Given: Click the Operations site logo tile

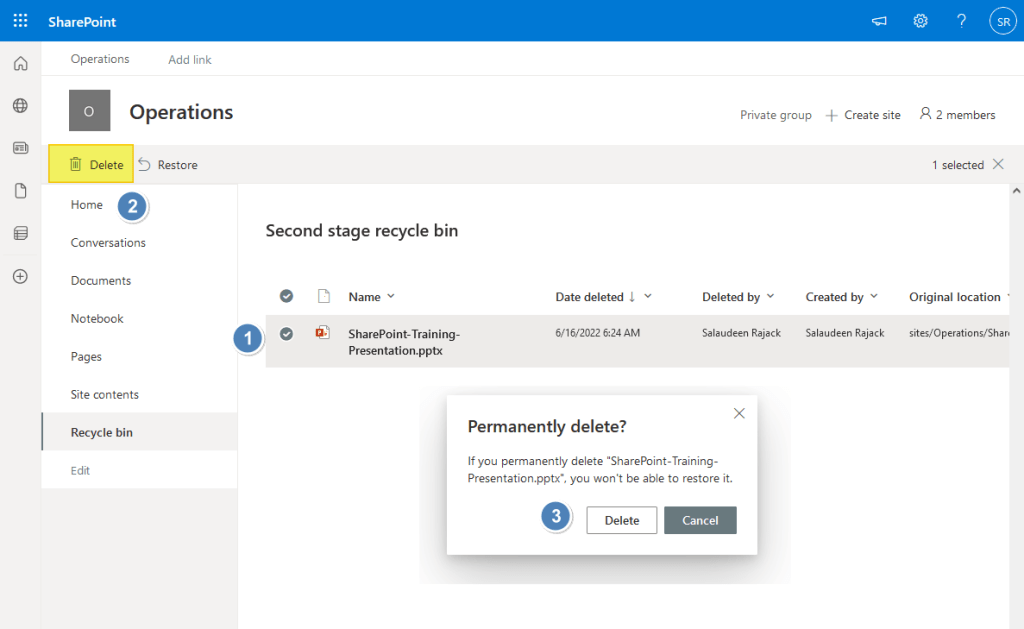Looking at the screenshot, I should (89, 110).
